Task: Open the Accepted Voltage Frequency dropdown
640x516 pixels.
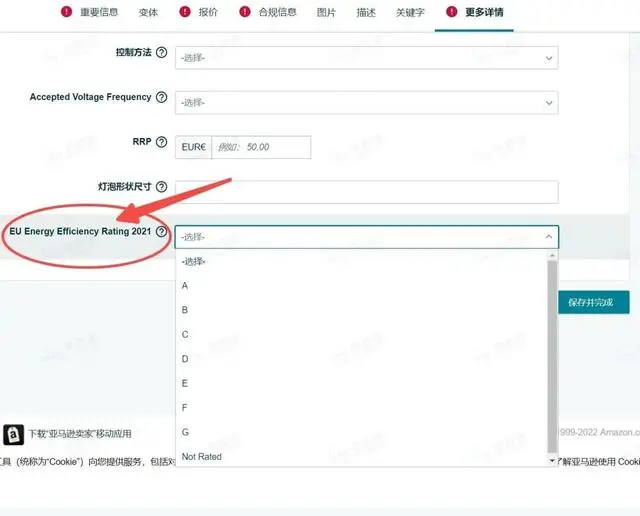Action: (367, 103)
